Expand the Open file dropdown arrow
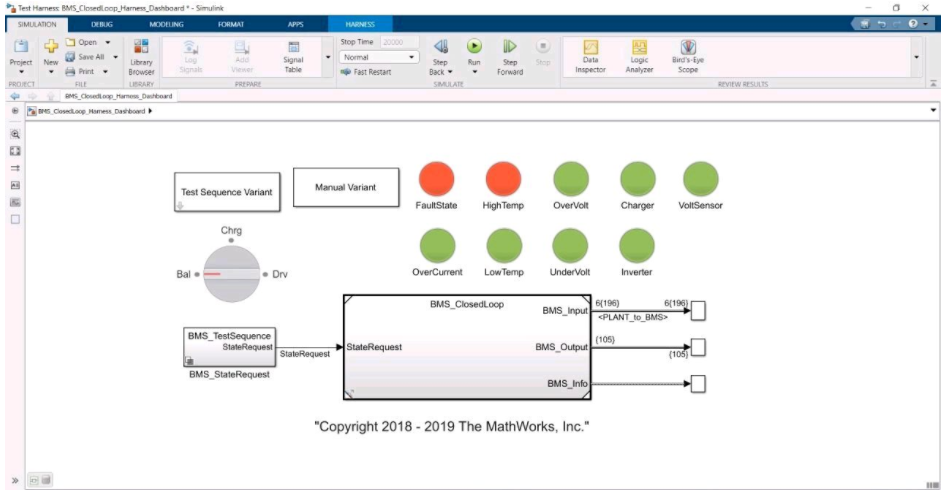949x498 pixels. 107,43
